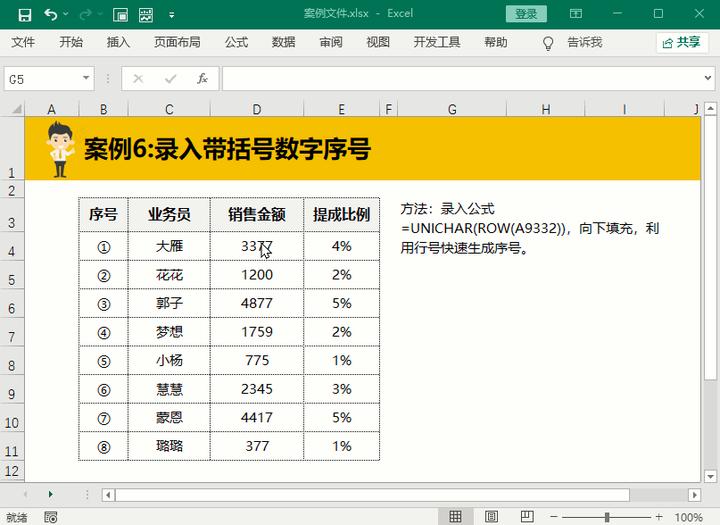Click the cell with name 璐璐
The height and width of the screenshot is (525, 720).
[169, 446]
